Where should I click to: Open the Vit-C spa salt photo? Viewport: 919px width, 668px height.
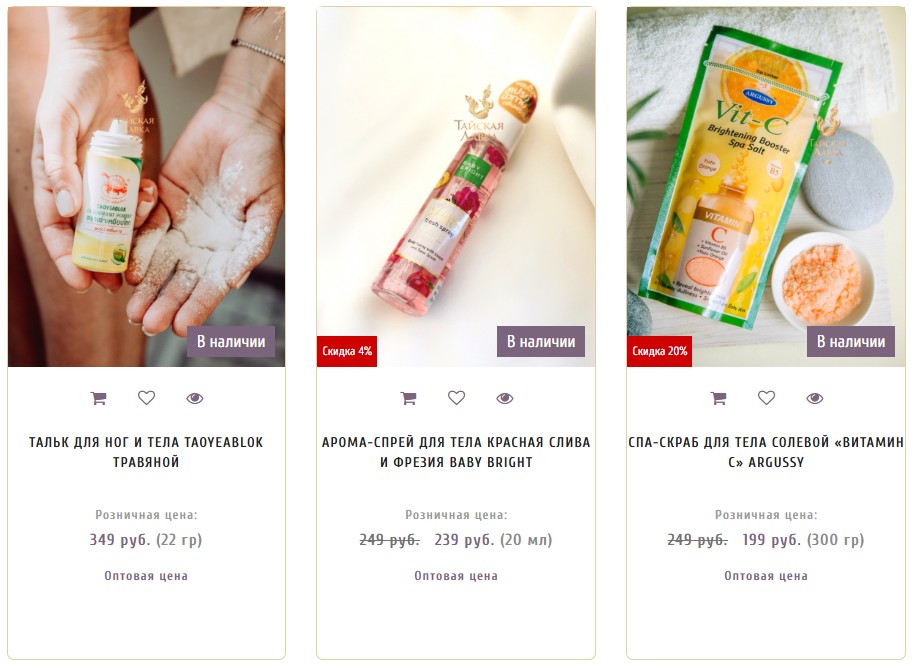click(x=766, y=187)
